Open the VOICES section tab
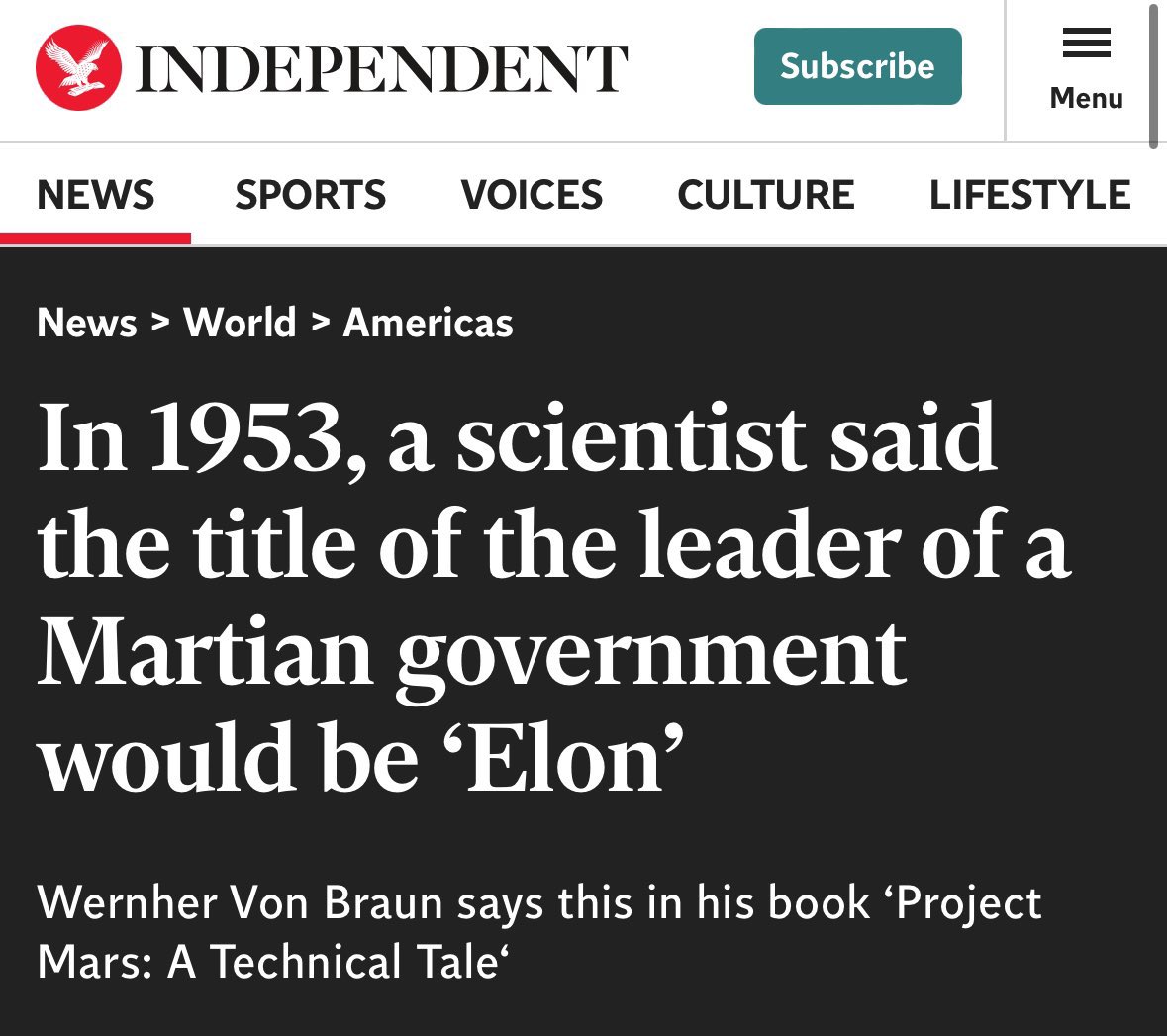1167x1036 pixels. pyautogui.click(x=532, y=195)
